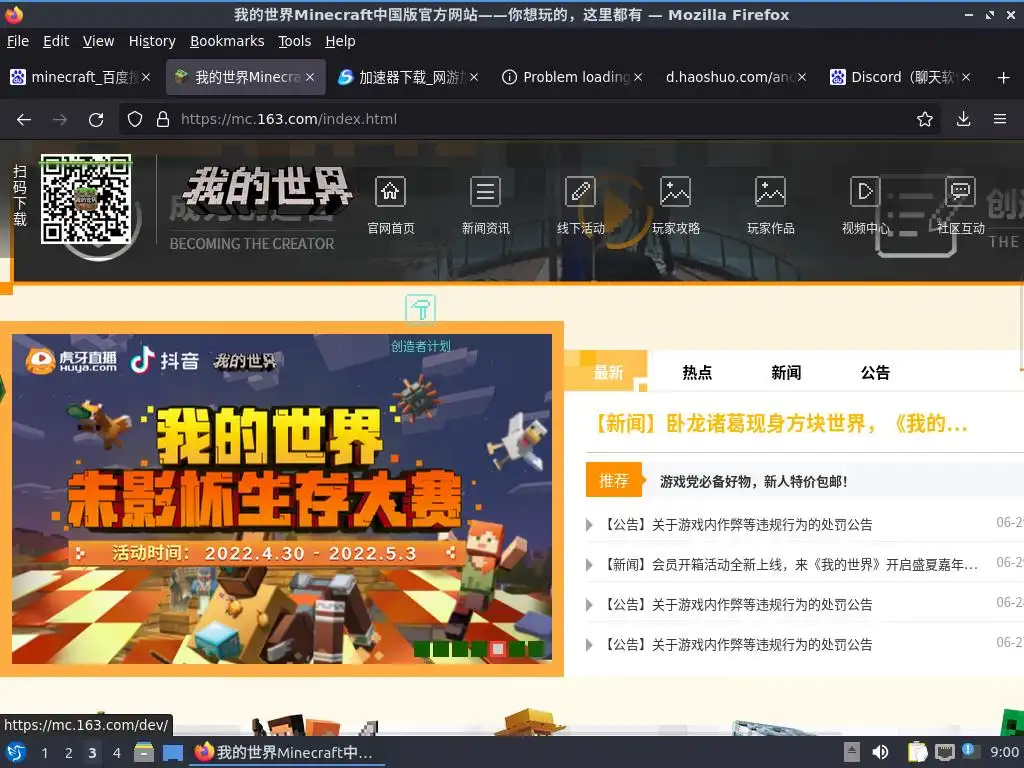Open headline 卧龙诸葛现身方块世界 article
Screen dimensions: 1024x768
[x=779, y=424]
